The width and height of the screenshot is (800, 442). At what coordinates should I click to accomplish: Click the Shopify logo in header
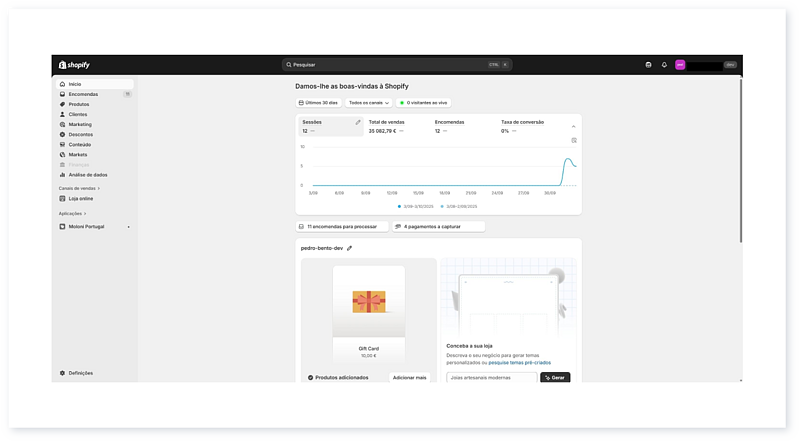tap(75, 65)
